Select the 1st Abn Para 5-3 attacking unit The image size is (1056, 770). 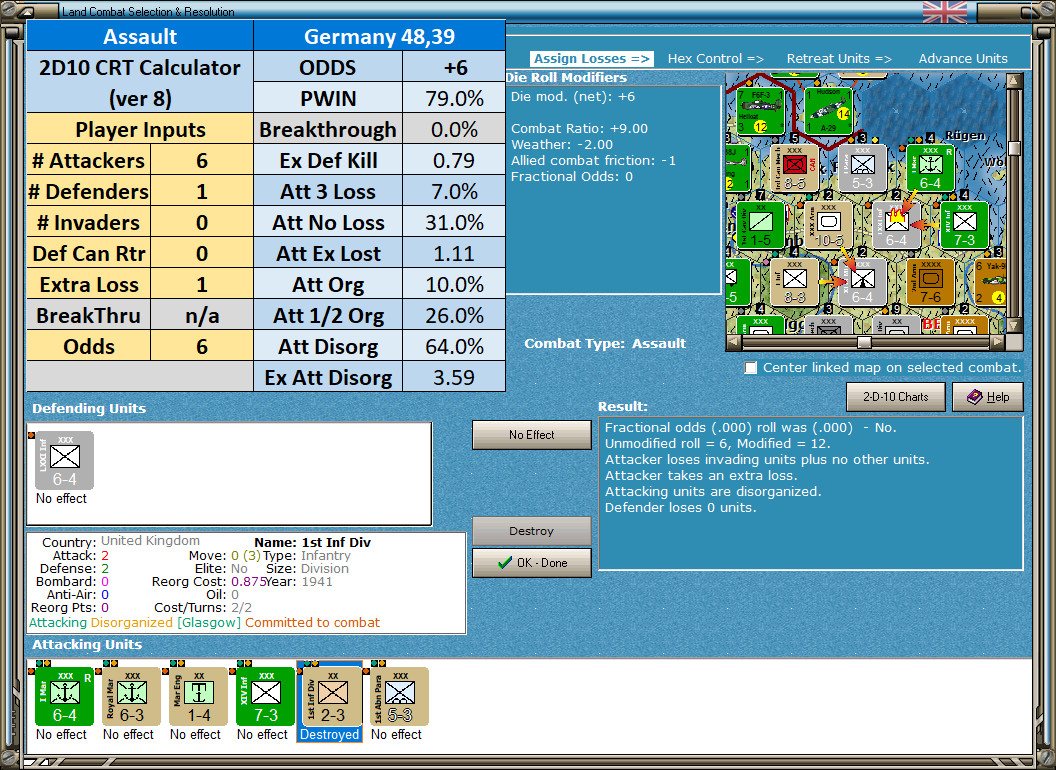pyautogui.click(x=399, y=697)
